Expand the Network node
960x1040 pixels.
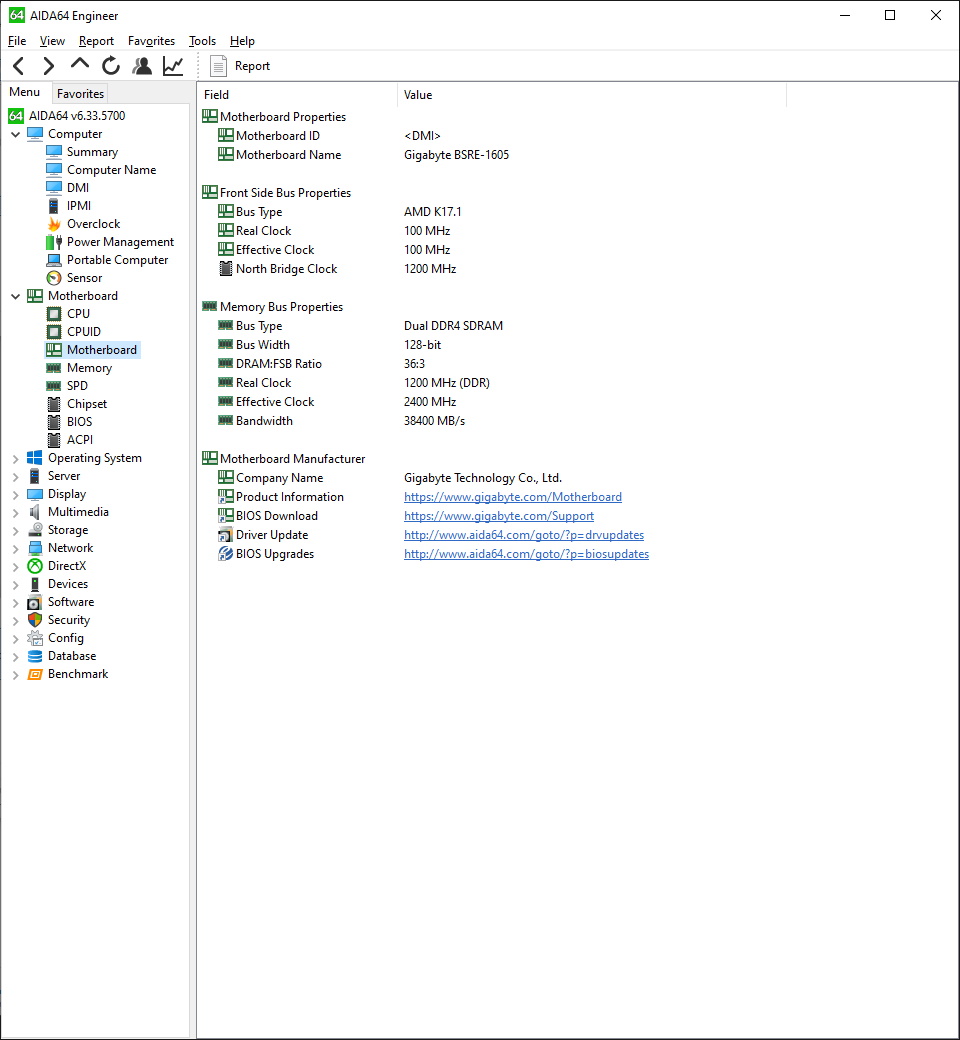[15, 548]
